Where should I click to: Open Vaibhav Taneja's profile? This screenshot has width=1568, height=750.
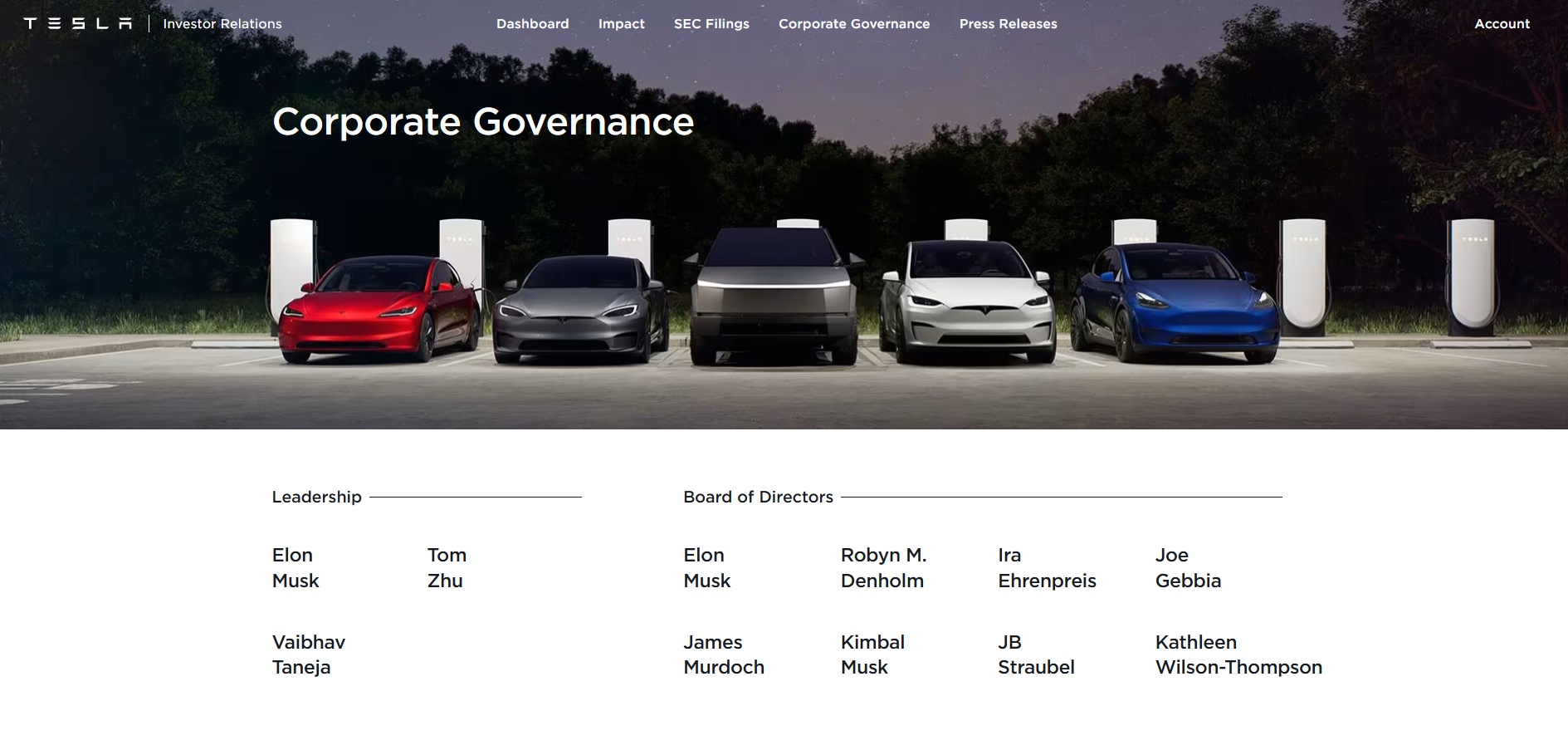coord(309,654)
